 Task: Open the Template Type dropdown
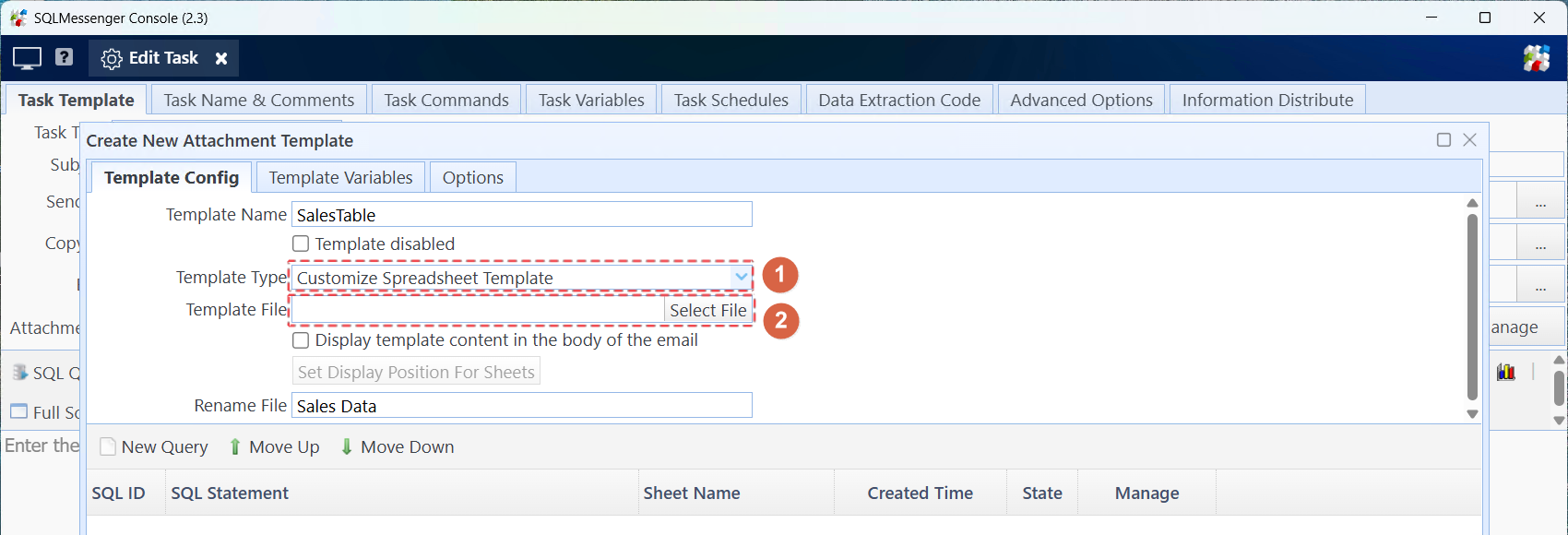tap(742, 277)
